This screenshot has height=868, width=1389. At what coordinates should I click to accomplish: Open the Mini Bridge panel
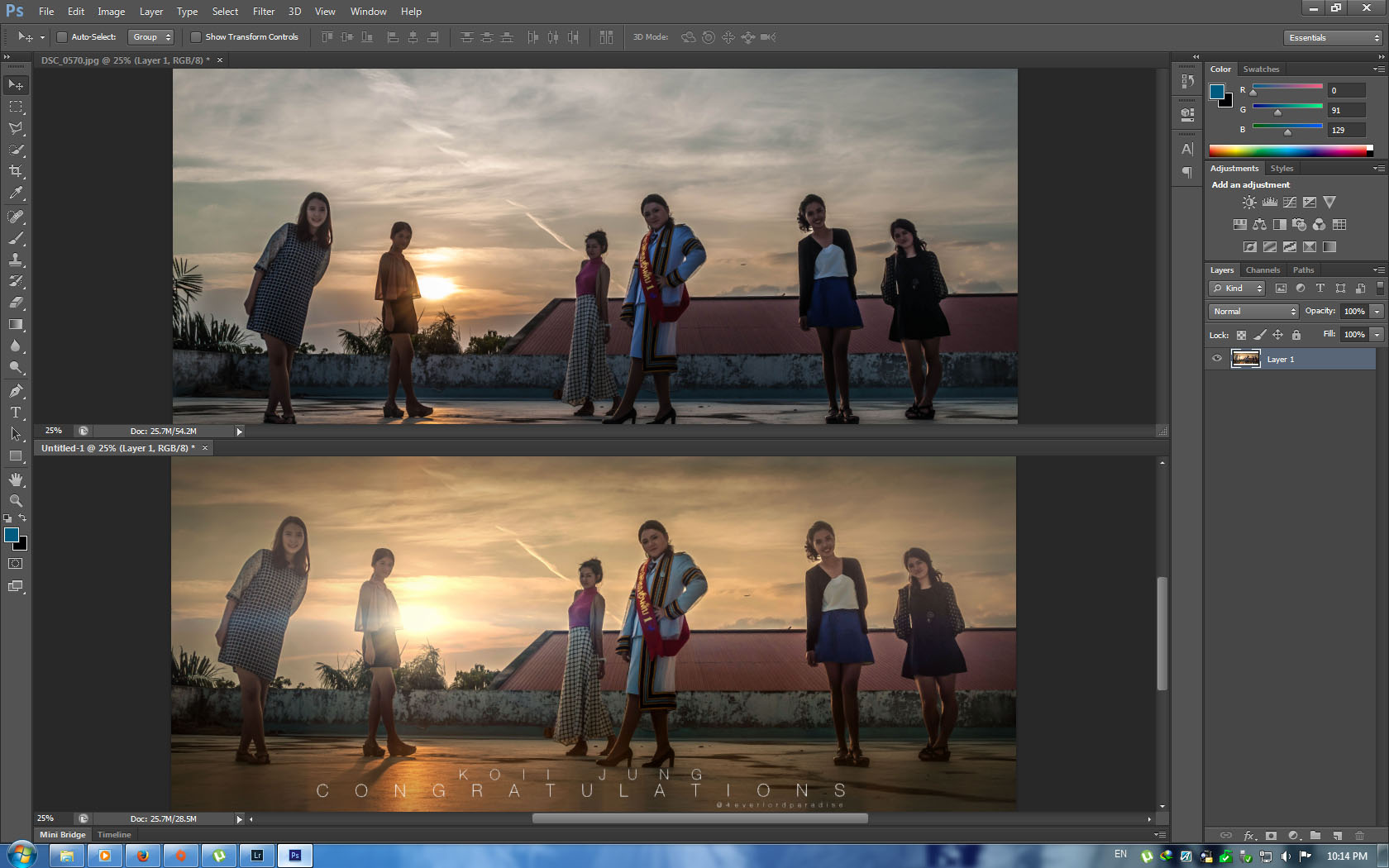tap(63, 835)
